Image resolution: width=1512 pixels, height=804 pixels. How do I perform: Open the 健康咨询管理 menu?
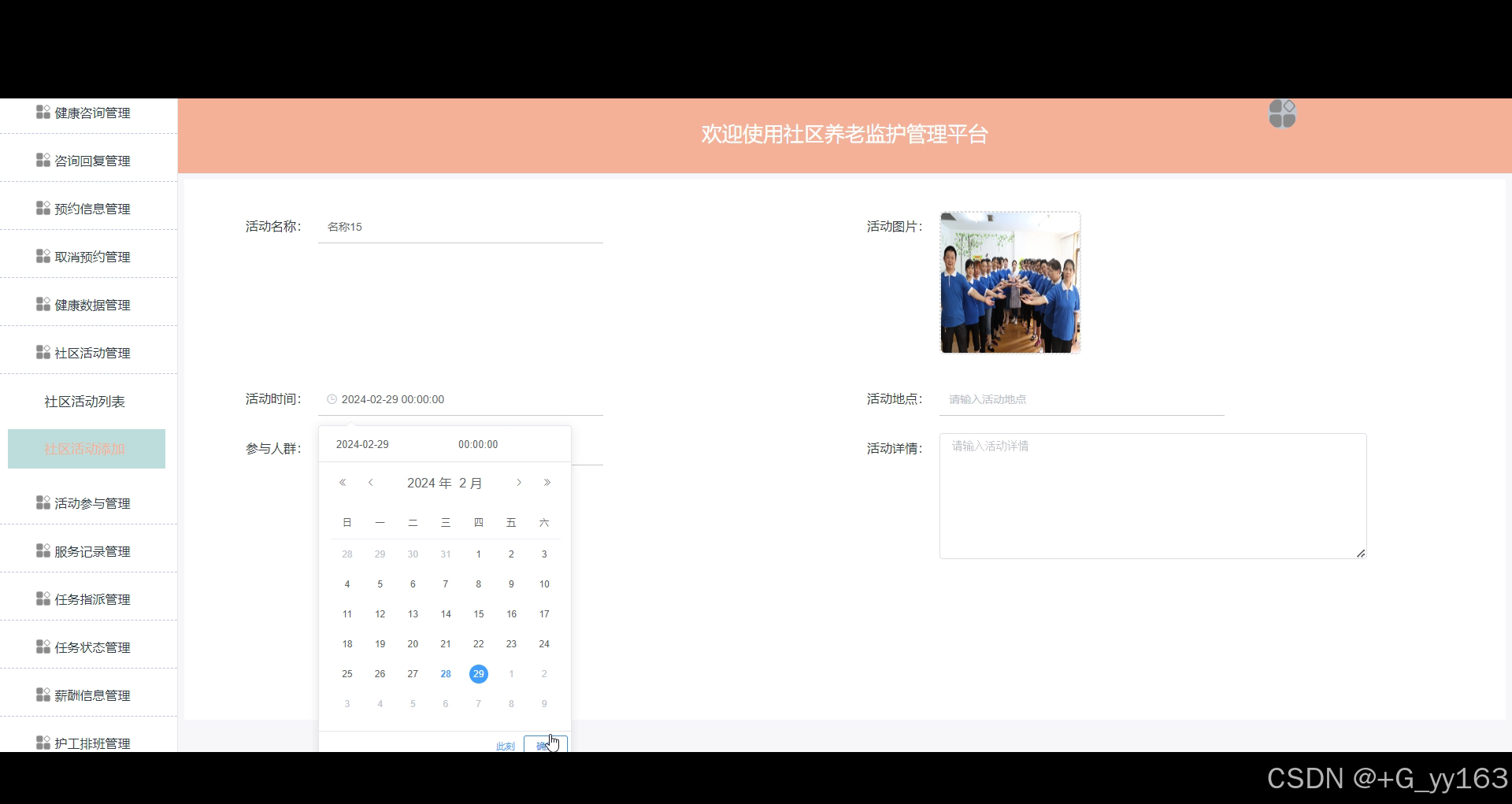(x=88, y=113)
